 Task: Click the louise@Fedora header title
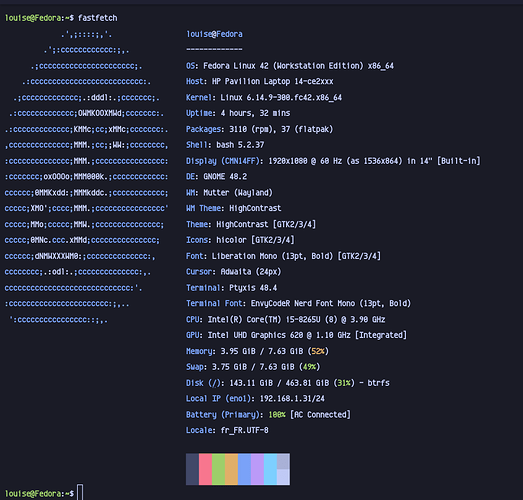[x=214, y=34]
